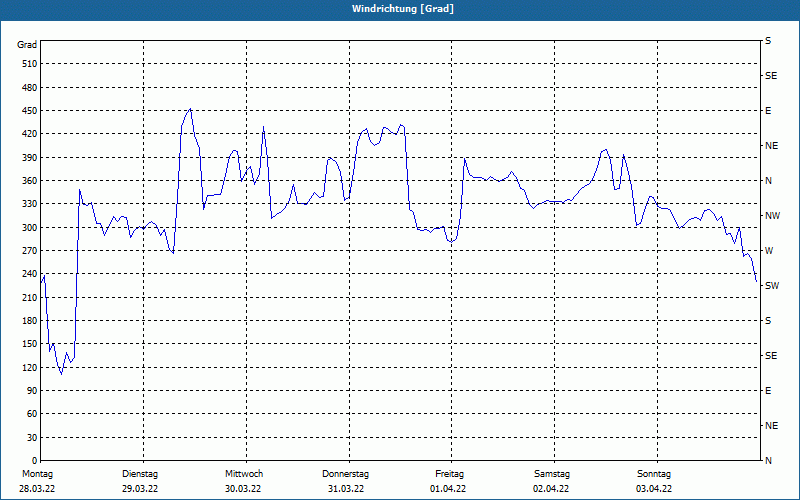The height and width of the screenshot is (500, 800).
Task: Click the 03.04.22 date label
Action: click(x=654, y=489)
